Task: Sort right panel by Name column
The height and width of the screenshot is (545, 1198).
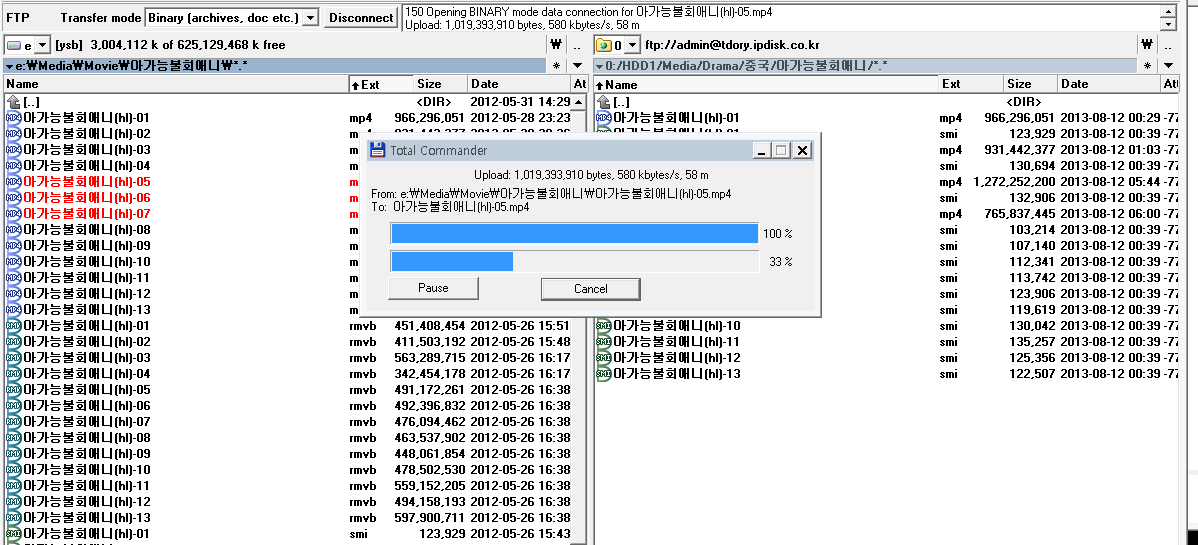Action: tap(766, 84)
